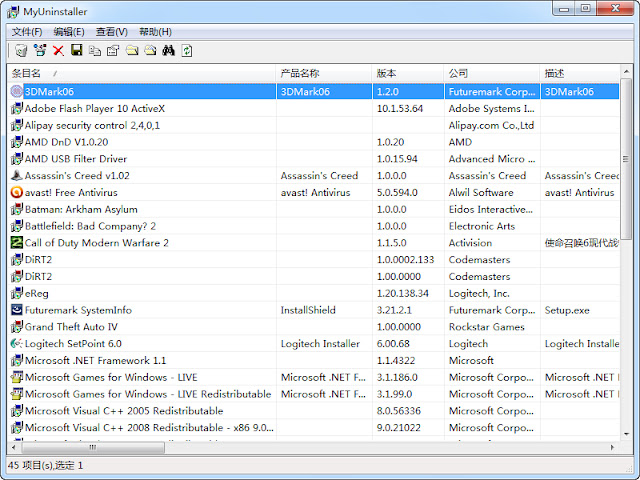Click the icon beside Microsoft Games for Windows - LIVE Redistributable
Viewport: 640px width, 480px height.
click(x=17, y=394)
